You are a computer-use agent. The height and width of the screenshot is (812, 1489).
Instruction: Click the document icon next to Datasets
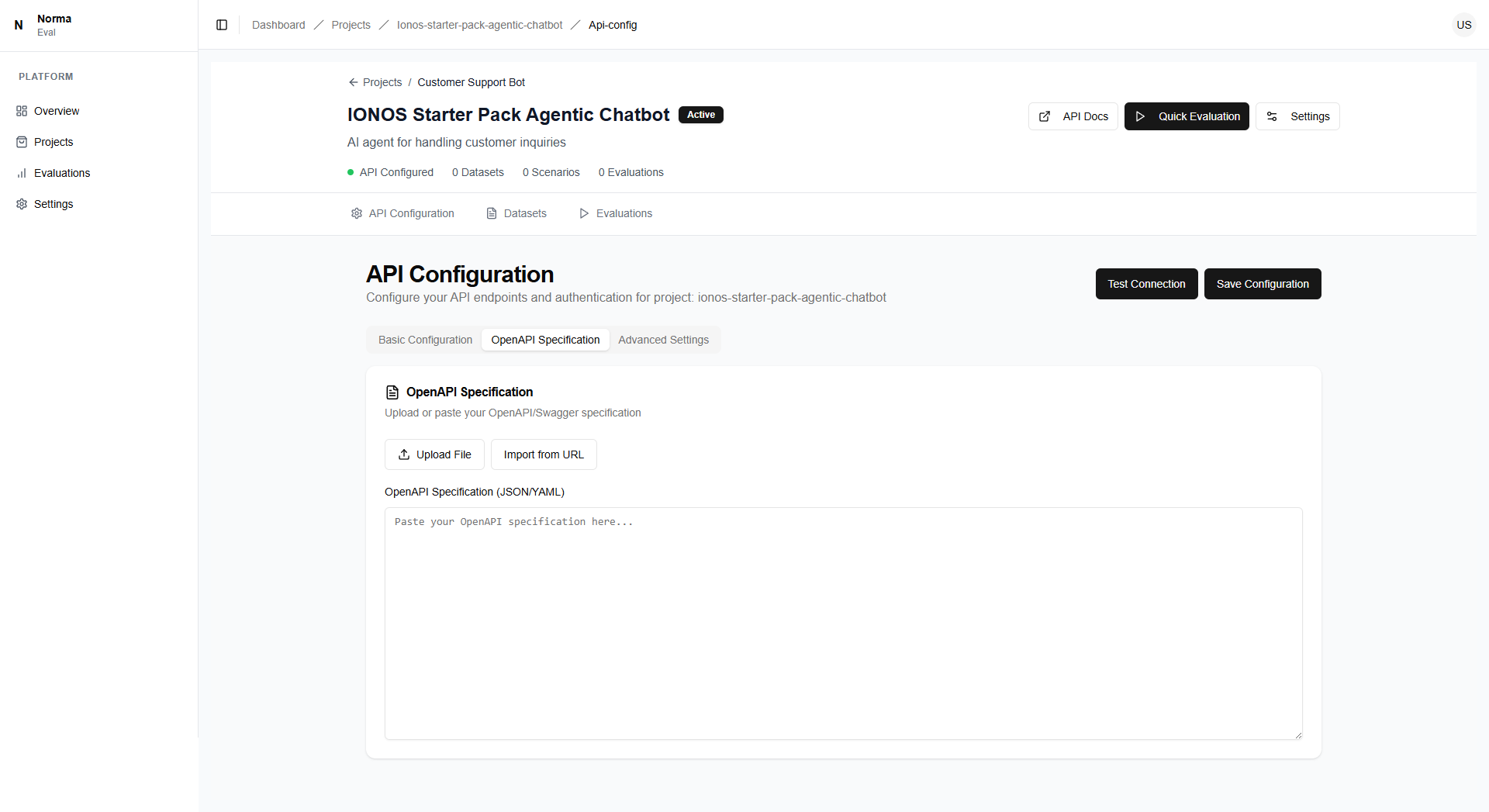(491, 213)
